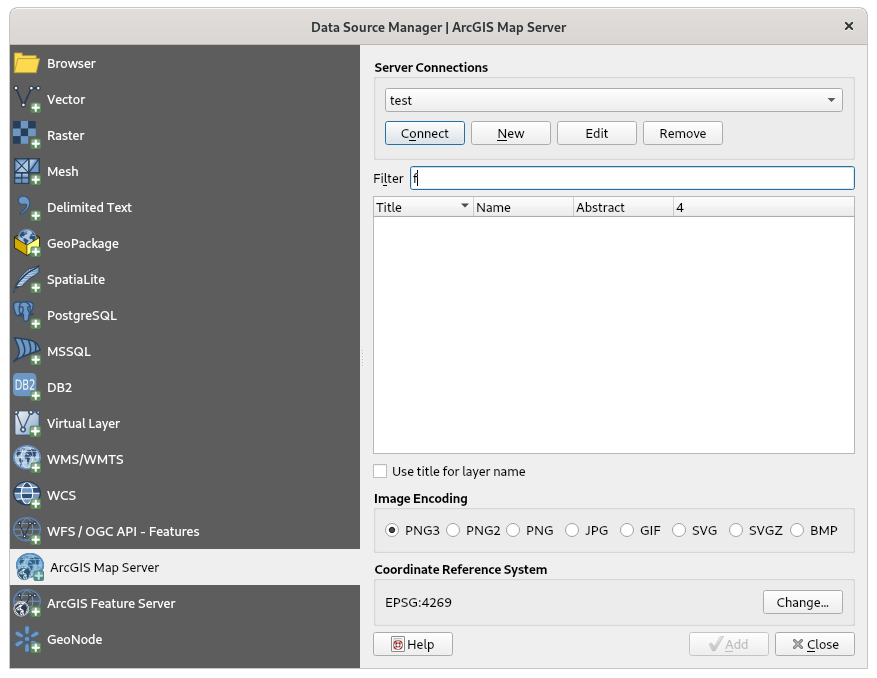Open the Virtual Layer icon

click(26, 423)
